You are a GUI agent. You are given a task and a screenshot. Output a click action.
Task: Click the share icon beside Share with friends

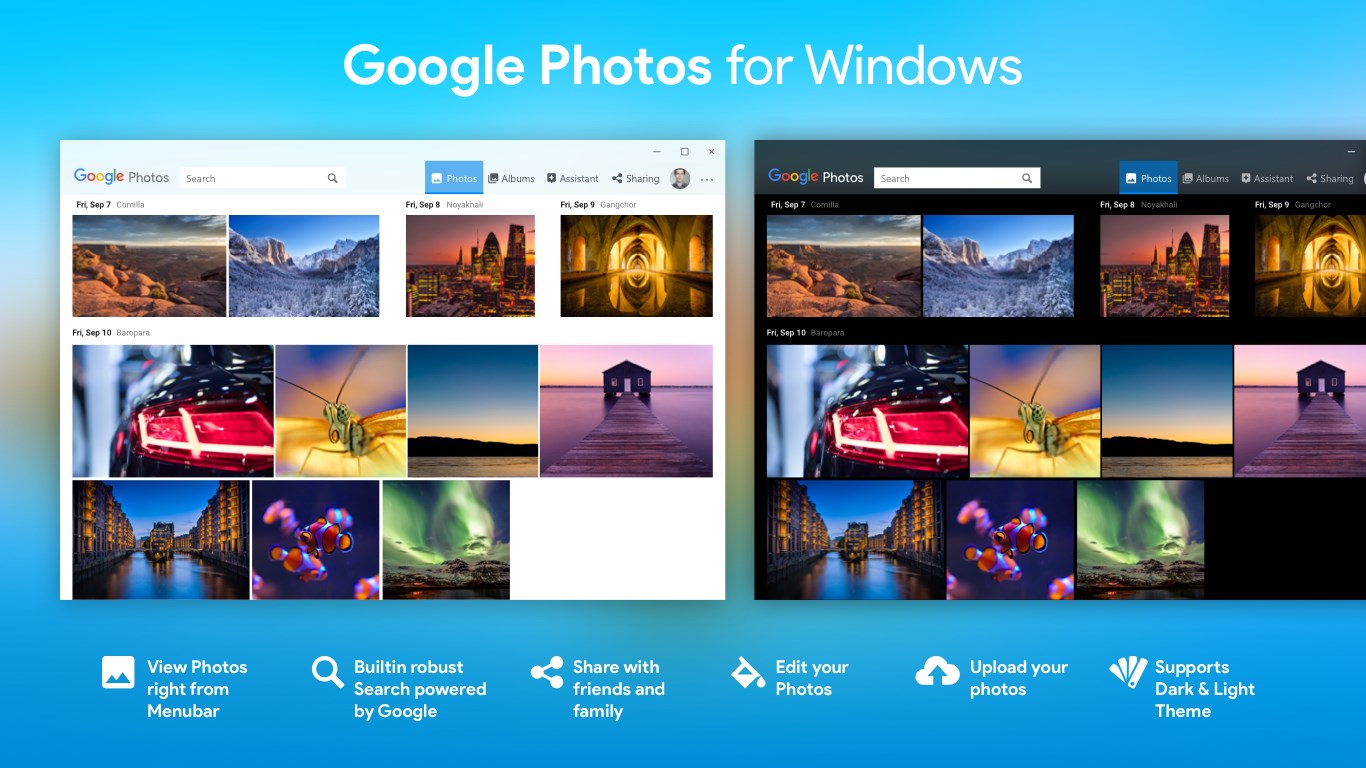click(x=547, y=672)
